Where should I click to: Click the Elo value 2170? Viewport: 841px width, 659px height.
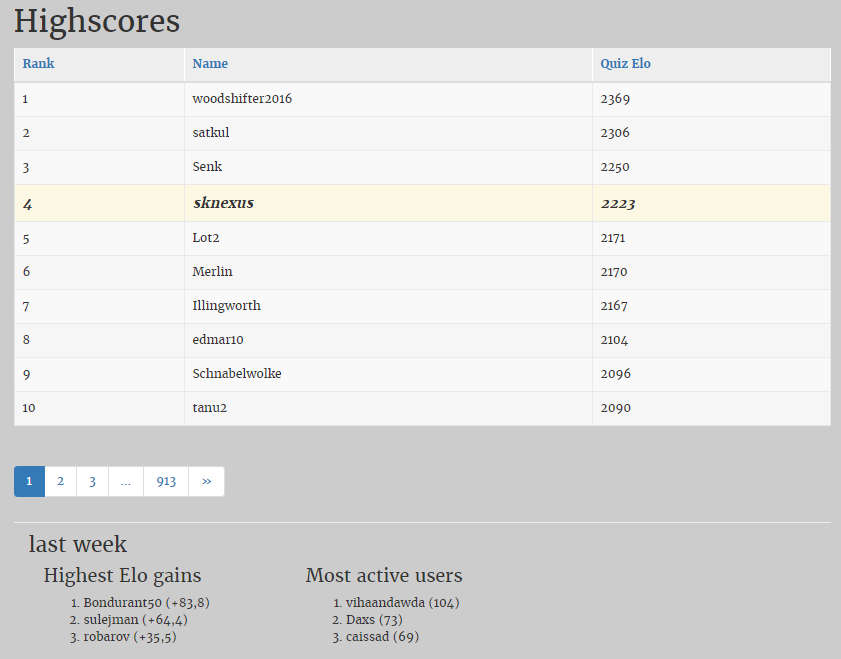point(614,272)
